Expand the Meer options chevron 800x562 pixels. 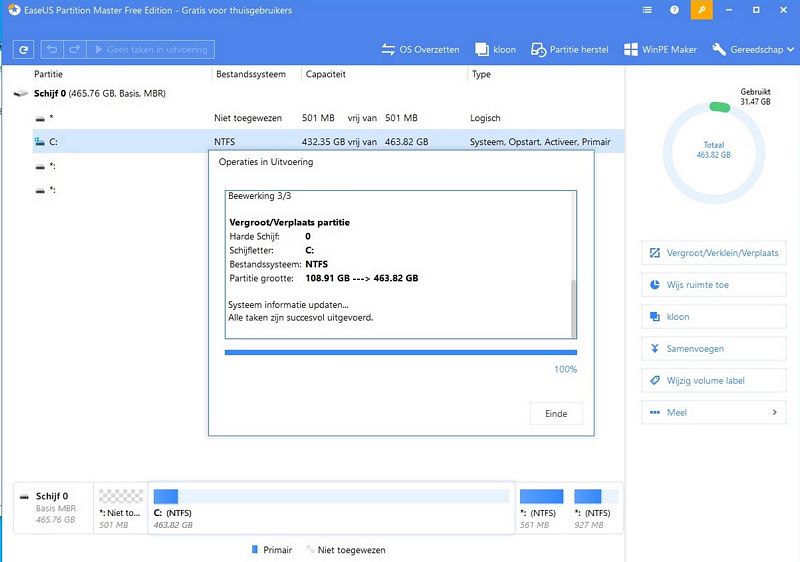774,412
